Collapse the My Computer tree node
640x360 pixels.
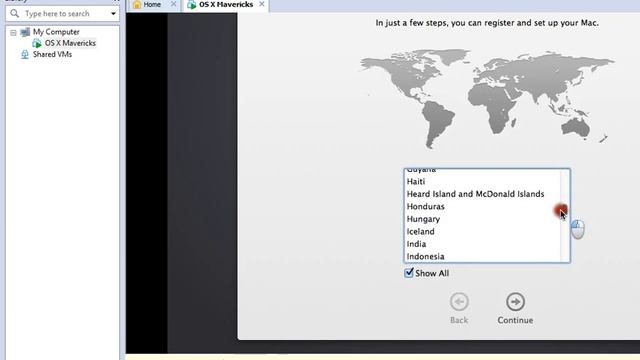13,32
